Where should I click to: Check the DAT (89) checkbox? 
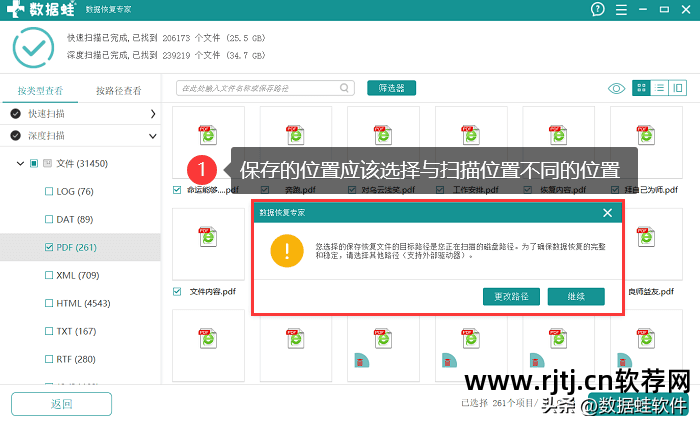pos(49,219)
